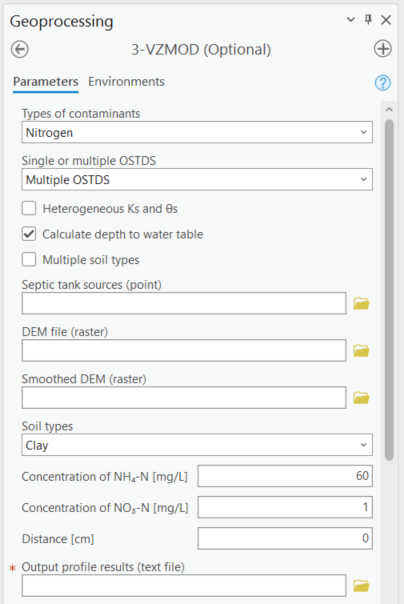Edit Distance [cm] value field

(285, 538)
